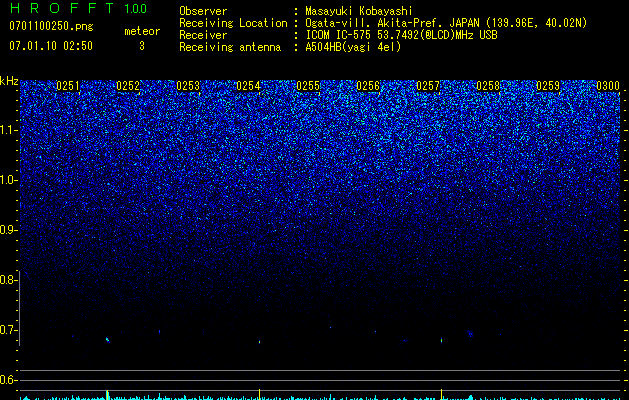Click the 0258 time marker
The width and height of the screenshot is (629, 400).
488,86
